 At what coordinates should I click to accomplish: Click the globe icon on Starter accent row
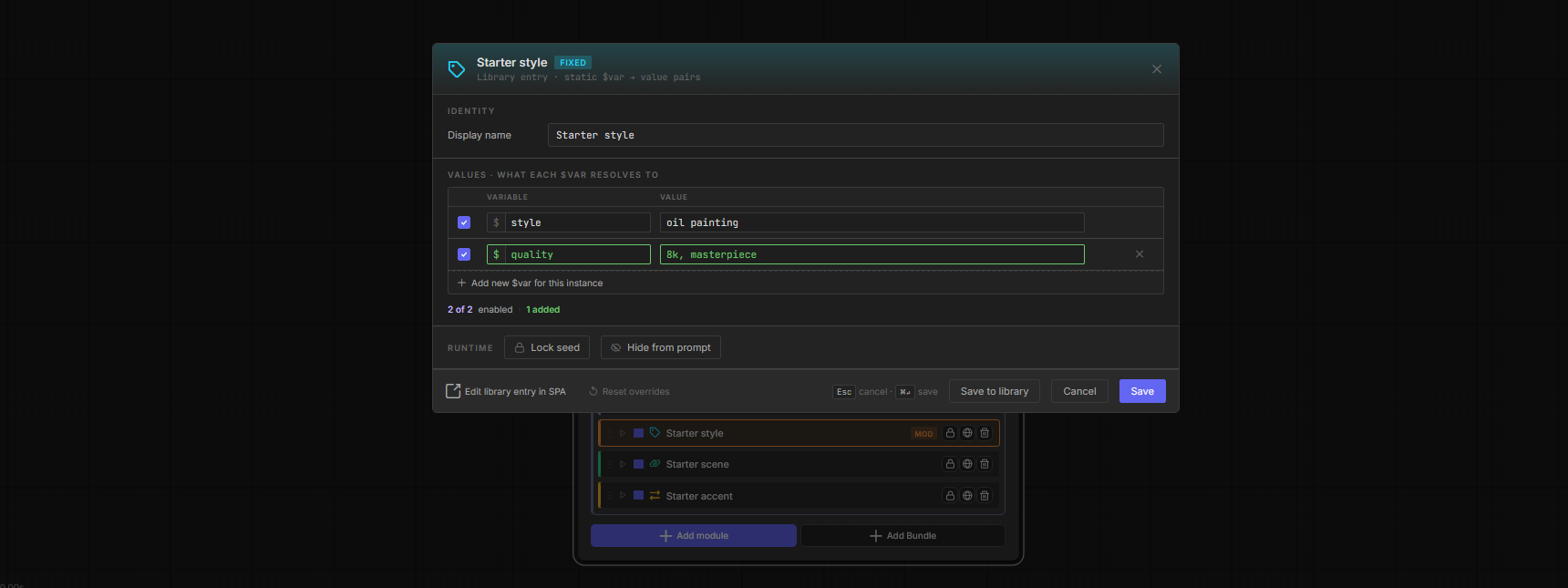pos(967,496)
